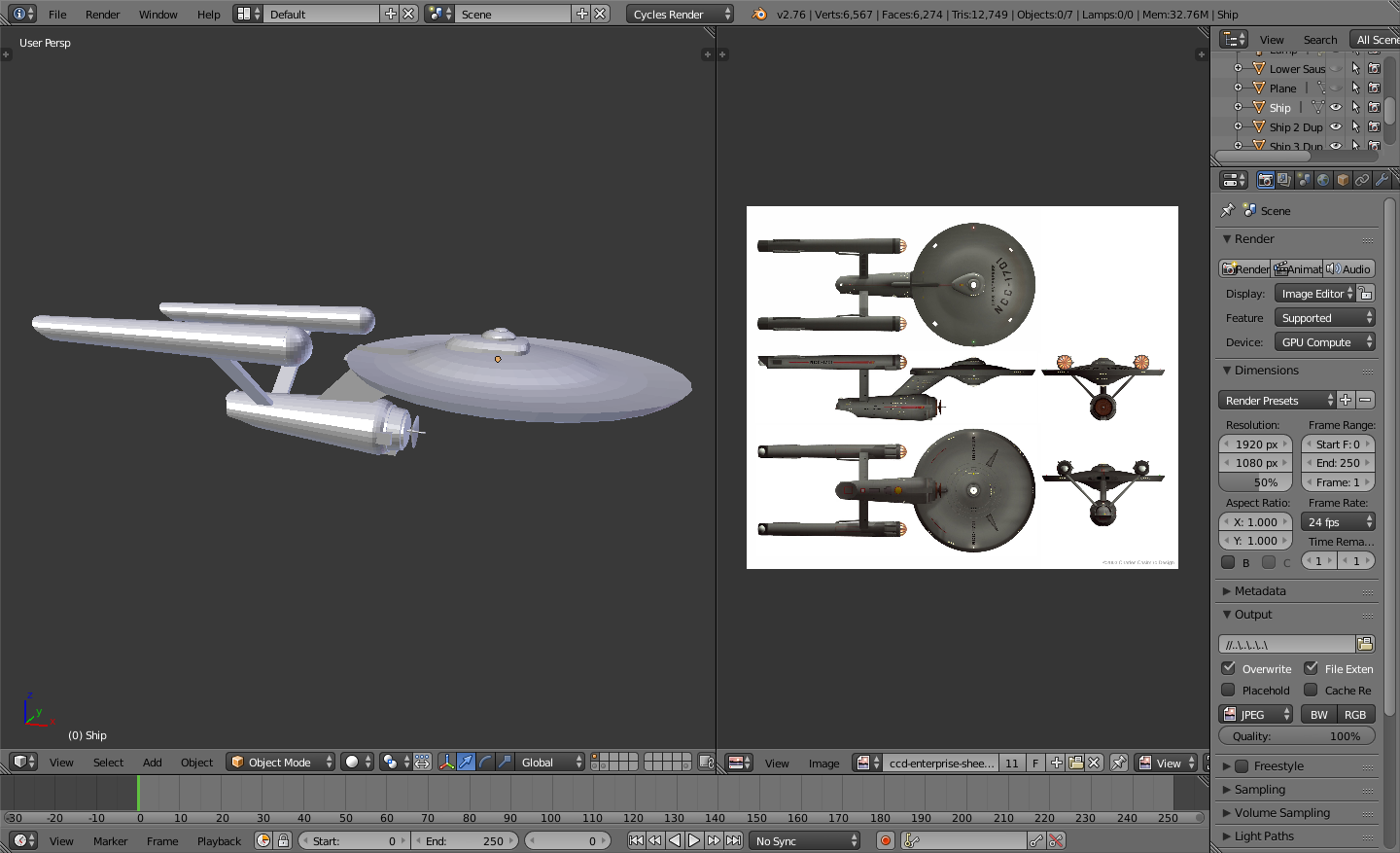
Task: Unlink the ccd-enterprise image with X icon
Action: pos(1094,763)
